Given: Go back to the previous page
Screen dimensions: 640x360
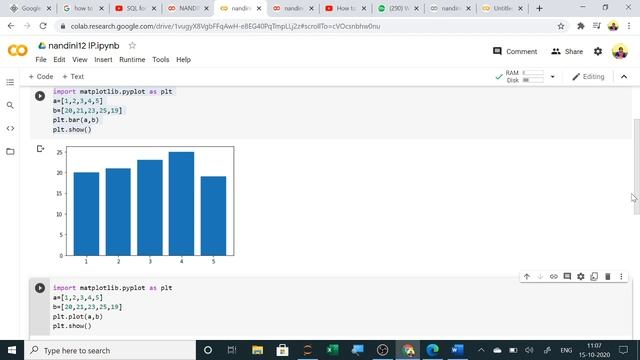Looking at the screenshot, I should coord(11,26).
